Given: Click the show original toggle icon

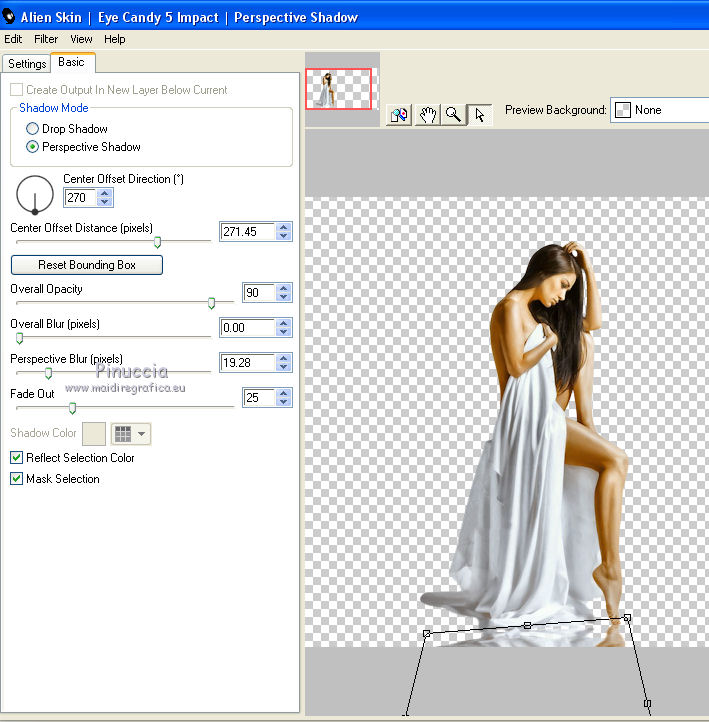Looking at the screenshot, I should pos(399,114).
